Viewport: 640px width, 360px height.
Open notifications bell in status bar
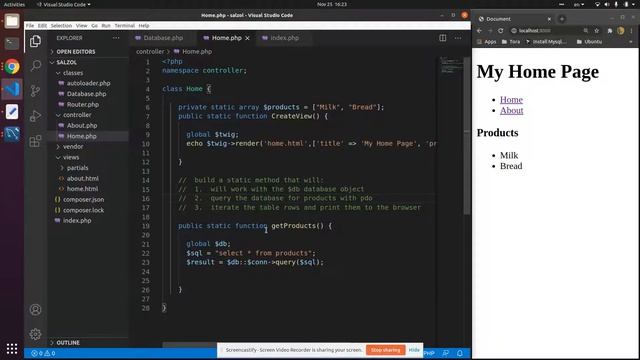460,353
